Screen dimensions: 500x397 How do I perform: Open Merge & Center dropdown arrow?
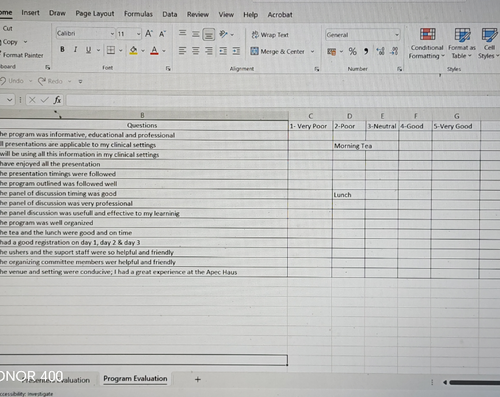[x=312, y=52]
